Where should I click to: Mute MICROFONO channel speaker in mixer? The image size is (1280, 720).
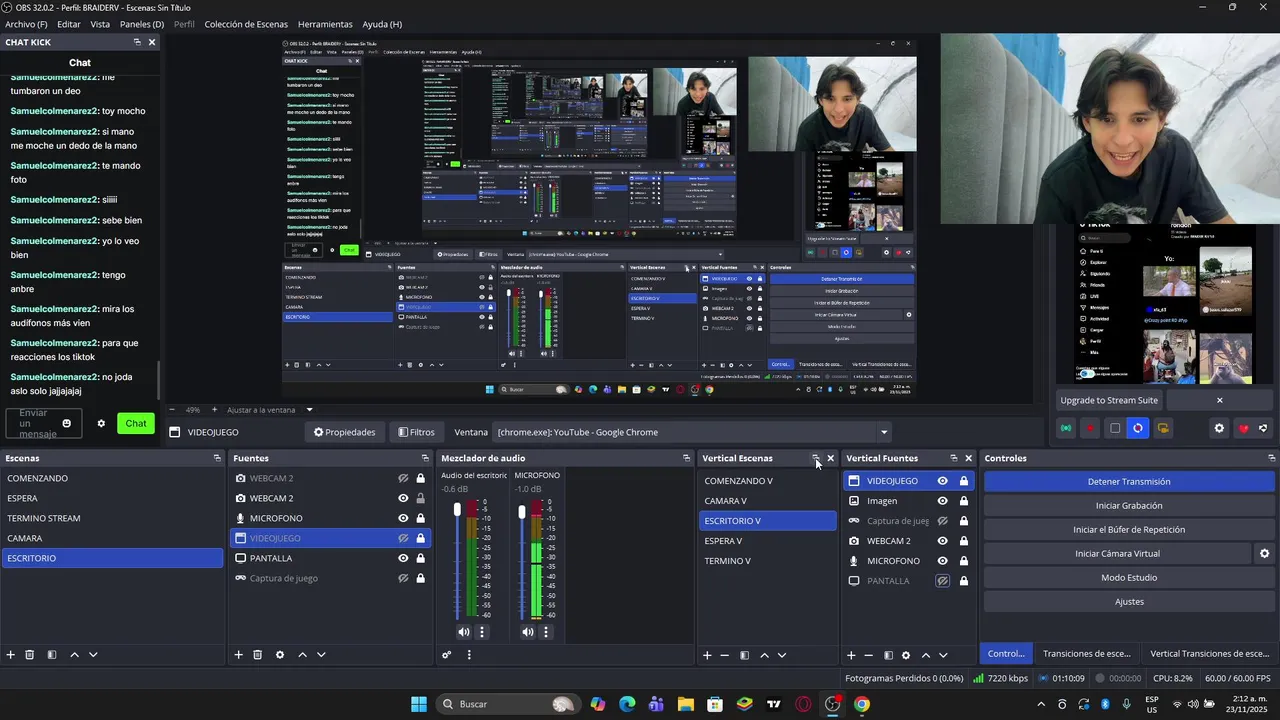[527, 632]
